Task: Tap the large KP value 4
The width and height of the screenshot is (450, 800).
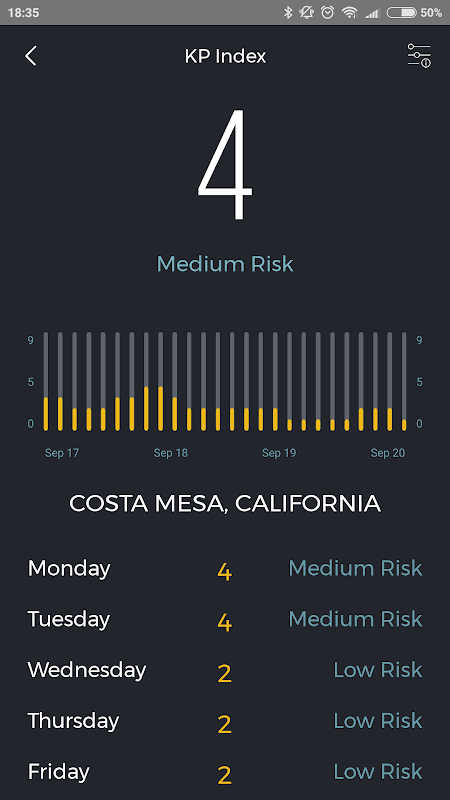Action: [225, 164]
